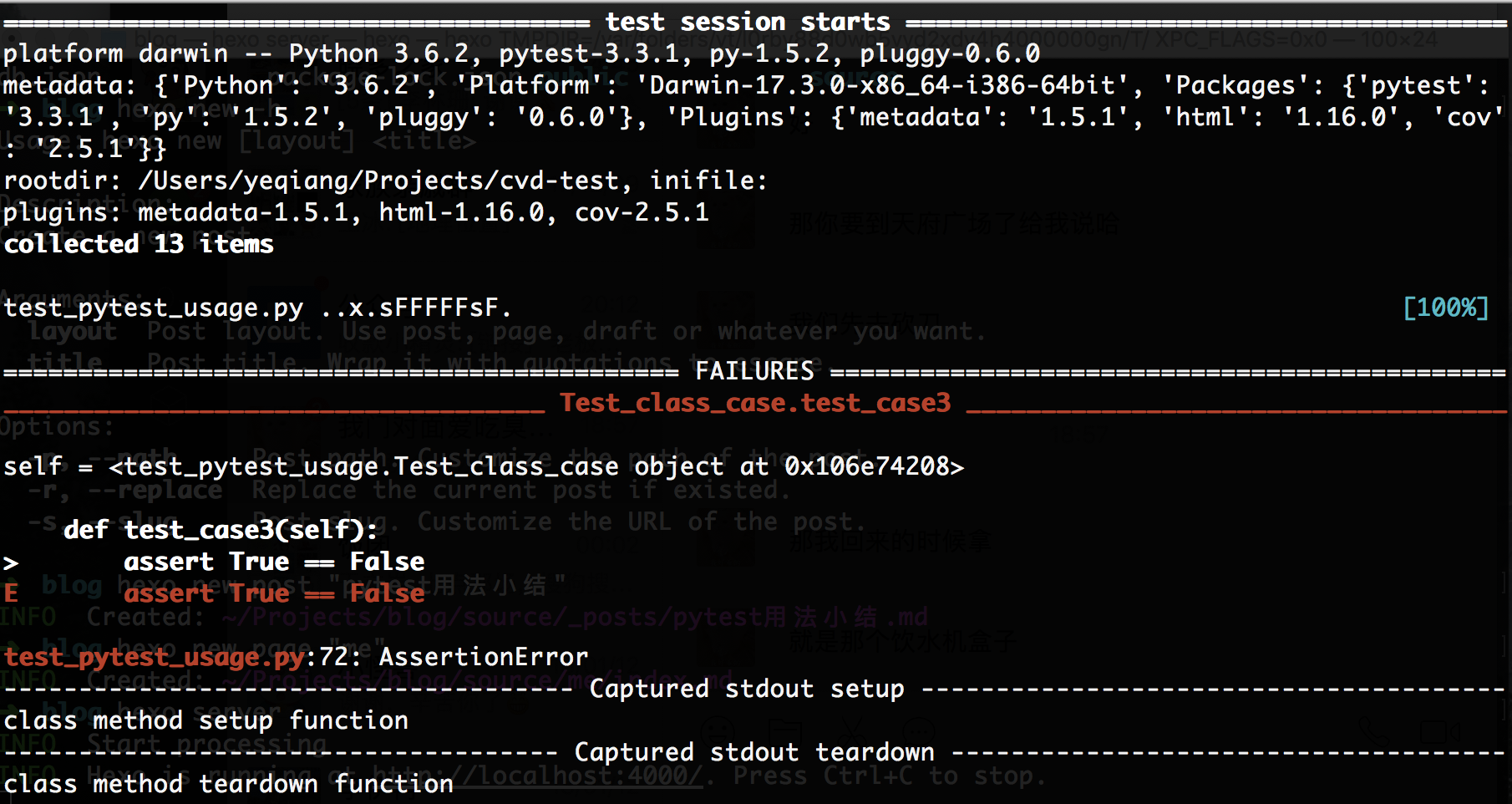Click the 'collected 13 items' line
This screenshot has height=804, width=1512.
coord(139,244)
